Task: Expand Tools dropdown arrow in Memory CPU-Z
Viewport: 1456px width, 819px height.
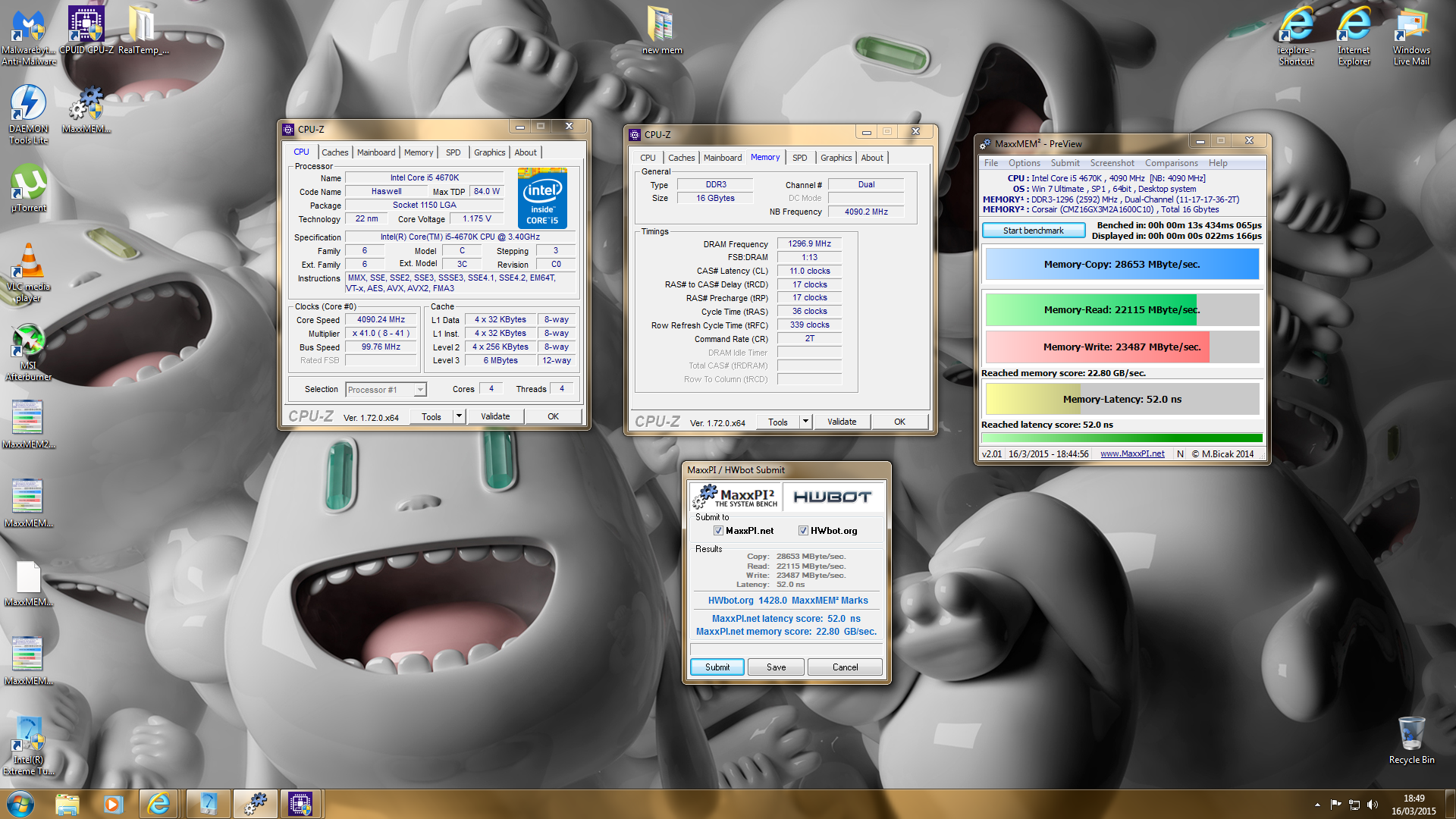Action: click(805, 422)
